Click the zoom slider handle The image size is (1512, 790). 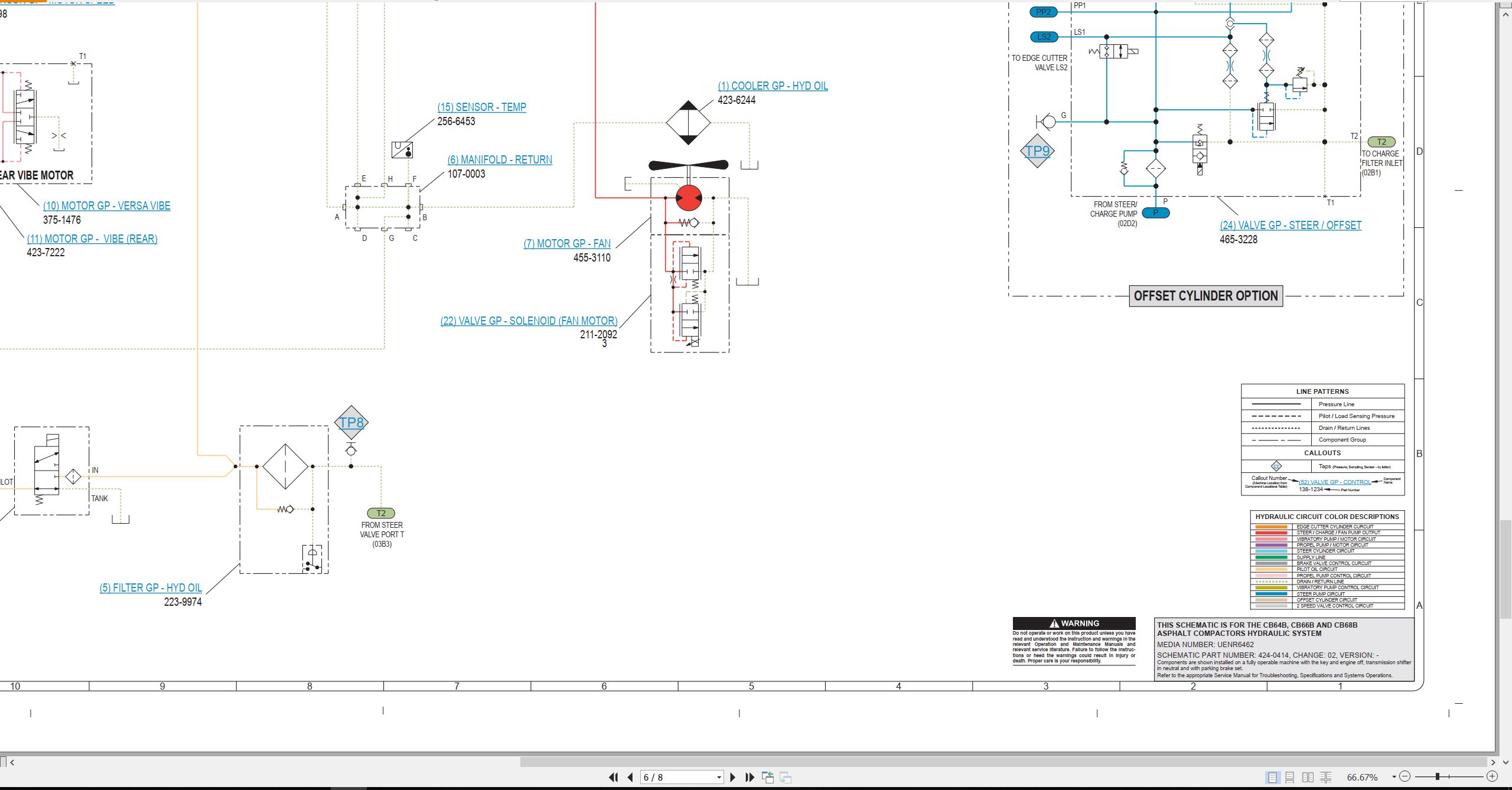click(x=1438, y=776)
